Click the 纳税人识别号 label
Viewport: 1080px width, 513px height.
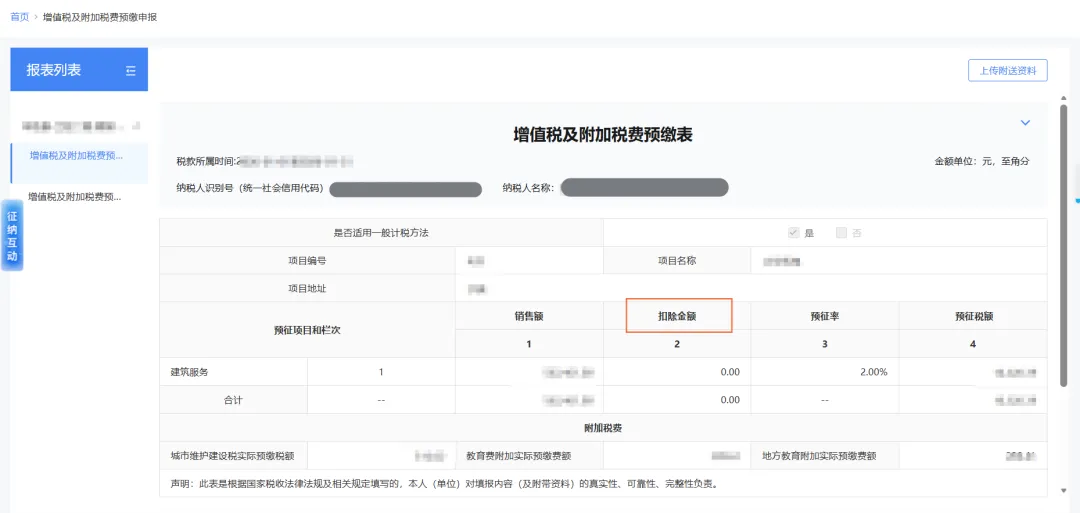(x=250, y=188)
